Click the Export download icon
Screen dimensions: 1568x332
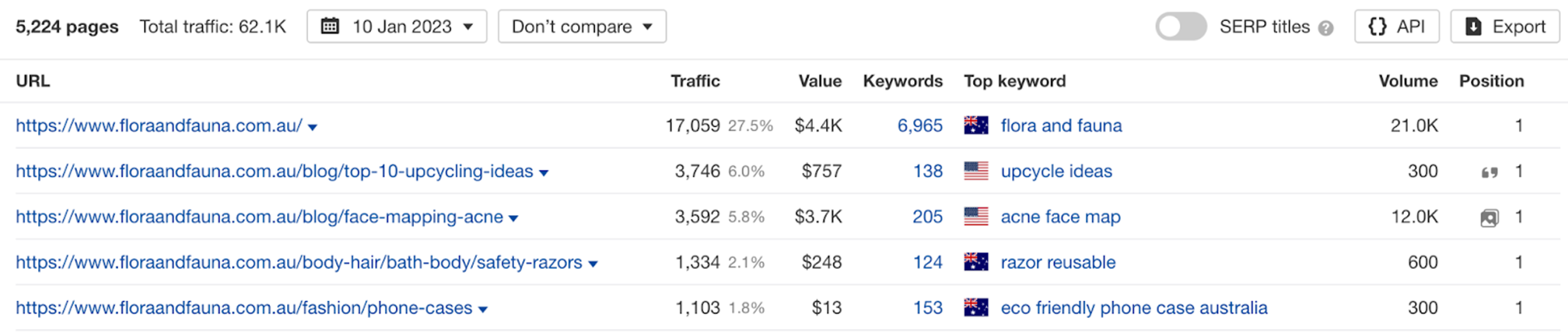(1472, 26)
